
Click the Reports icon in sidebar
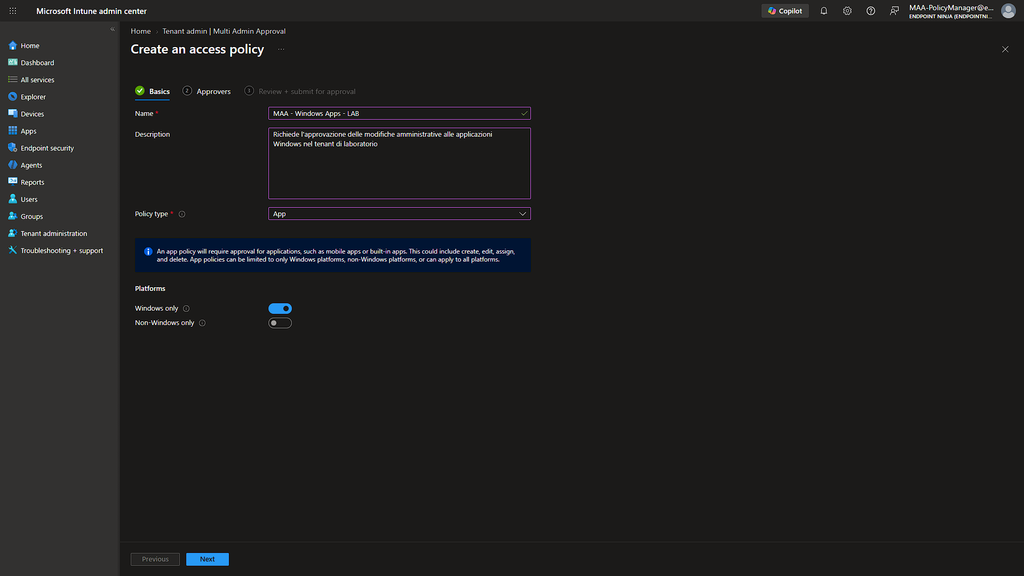coord(12,182)
